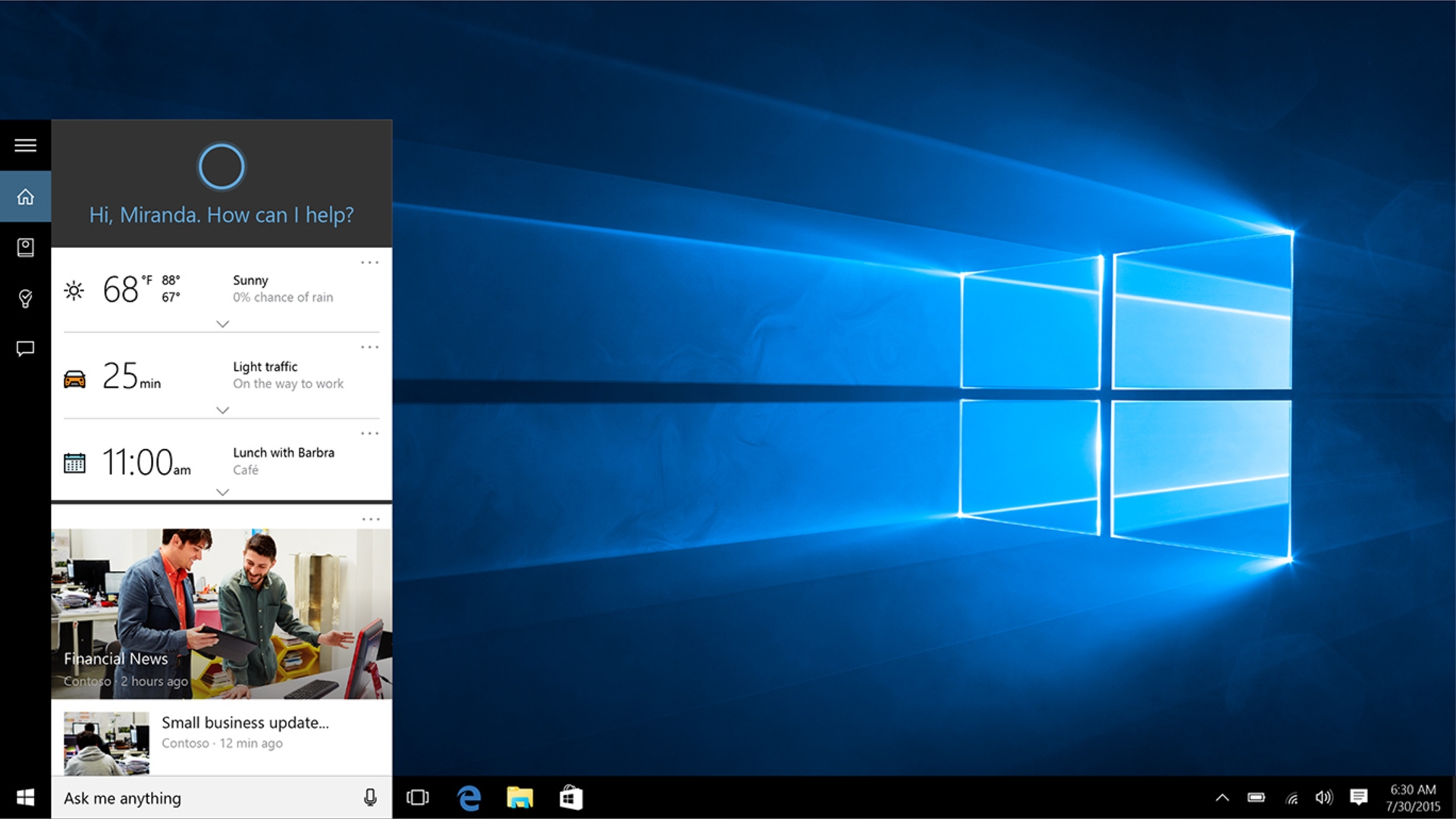Open the news feed options menu
Screen dimensions: 1456x819
click(370, 519)
